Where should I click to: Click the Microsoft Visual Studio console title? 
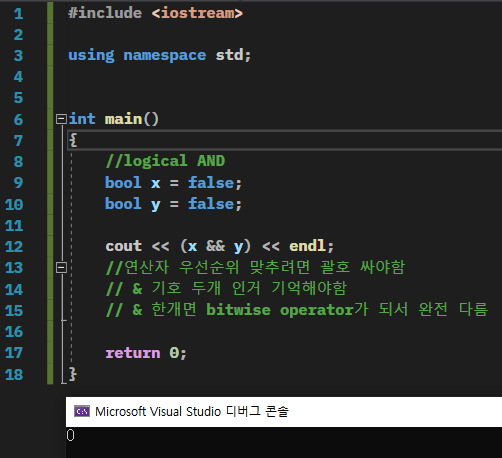click(192, 411)
